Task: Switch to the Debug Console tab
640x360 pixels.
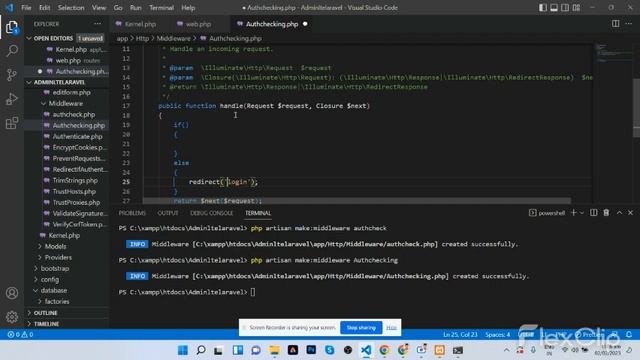Action: point(211,213)
